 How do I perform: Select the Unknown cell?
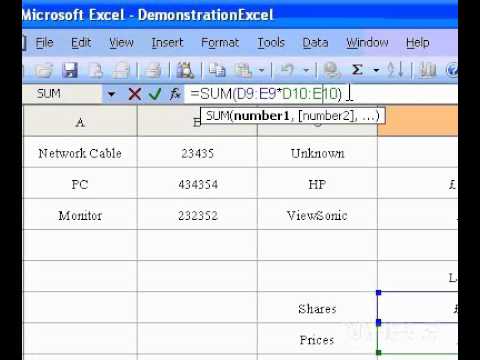click(317, 153)
